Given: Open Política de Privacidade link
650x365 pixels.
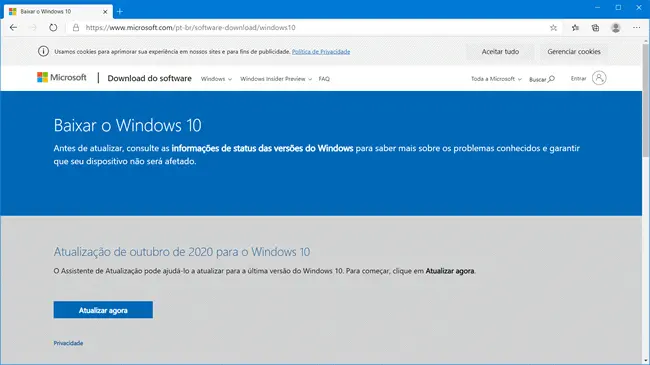Looking at the screenshot, I should tap(321, 52).
